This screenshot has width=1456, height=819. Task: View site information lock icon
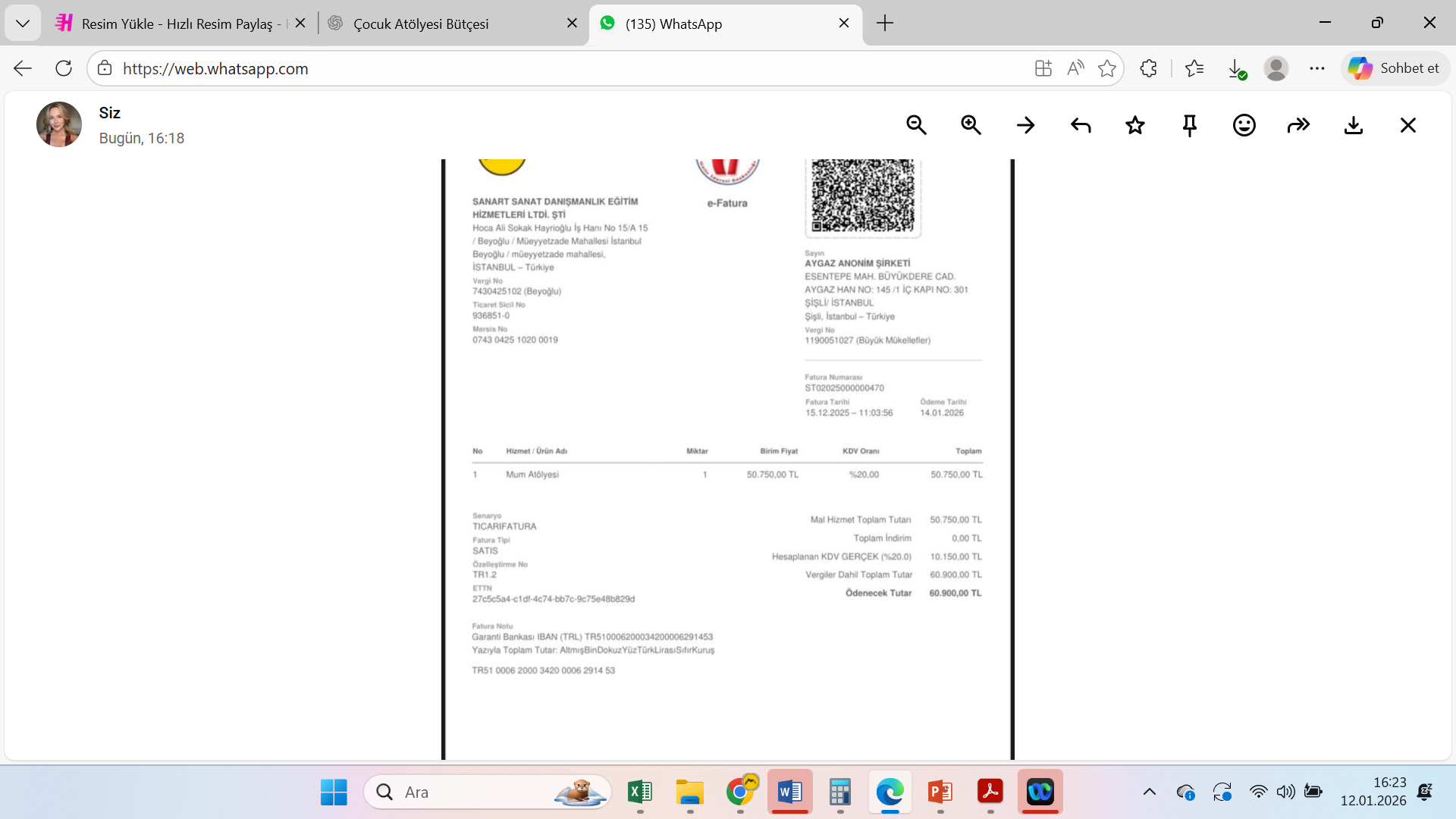click(105, 68)
